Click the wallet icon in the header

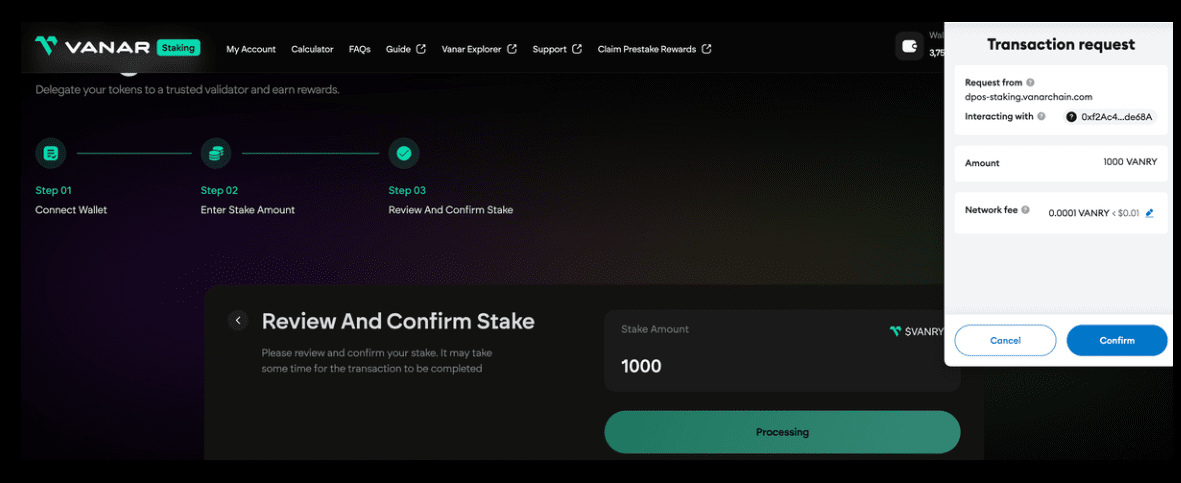point(909,46)
